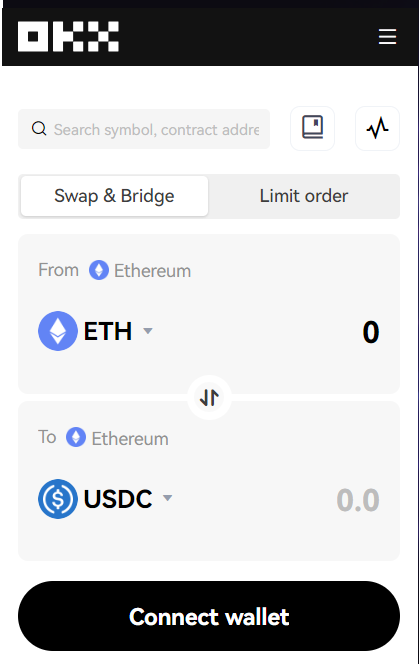Switch to the Swap & Bridge tab
The height and width of the screenshot is (664, 419).
(114, 196)
